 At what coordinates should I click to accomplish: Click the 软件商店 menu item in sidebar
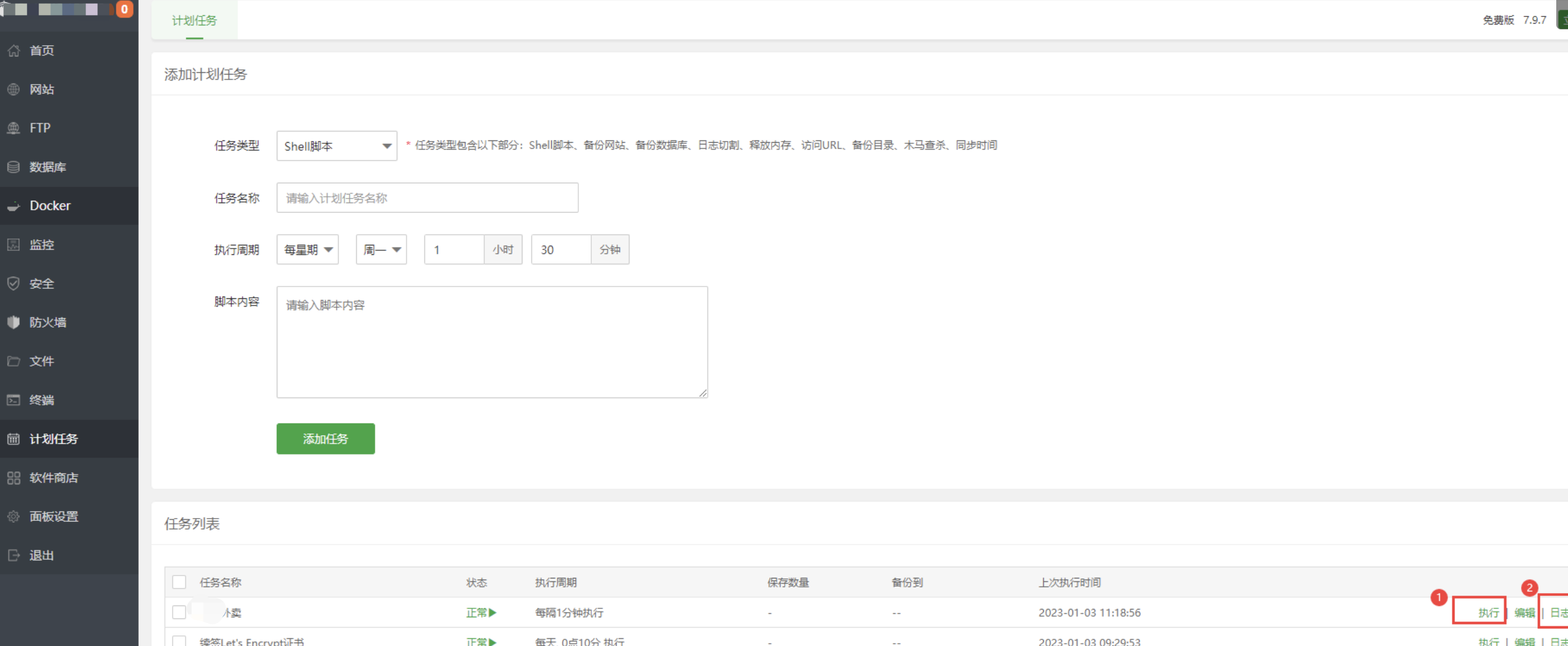point(55,477)
